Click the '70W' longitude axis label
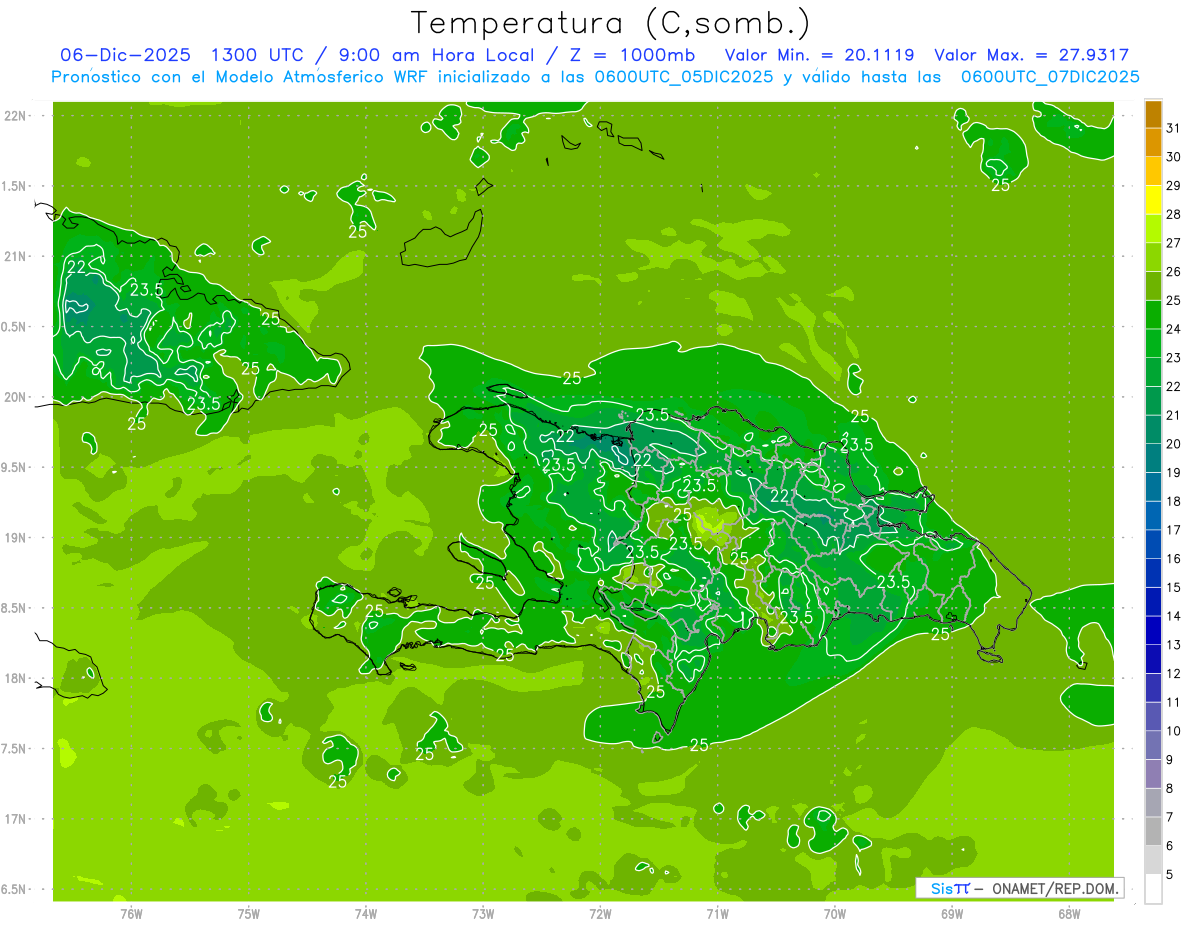1200x927 pixels. click(x=835, y=913)
